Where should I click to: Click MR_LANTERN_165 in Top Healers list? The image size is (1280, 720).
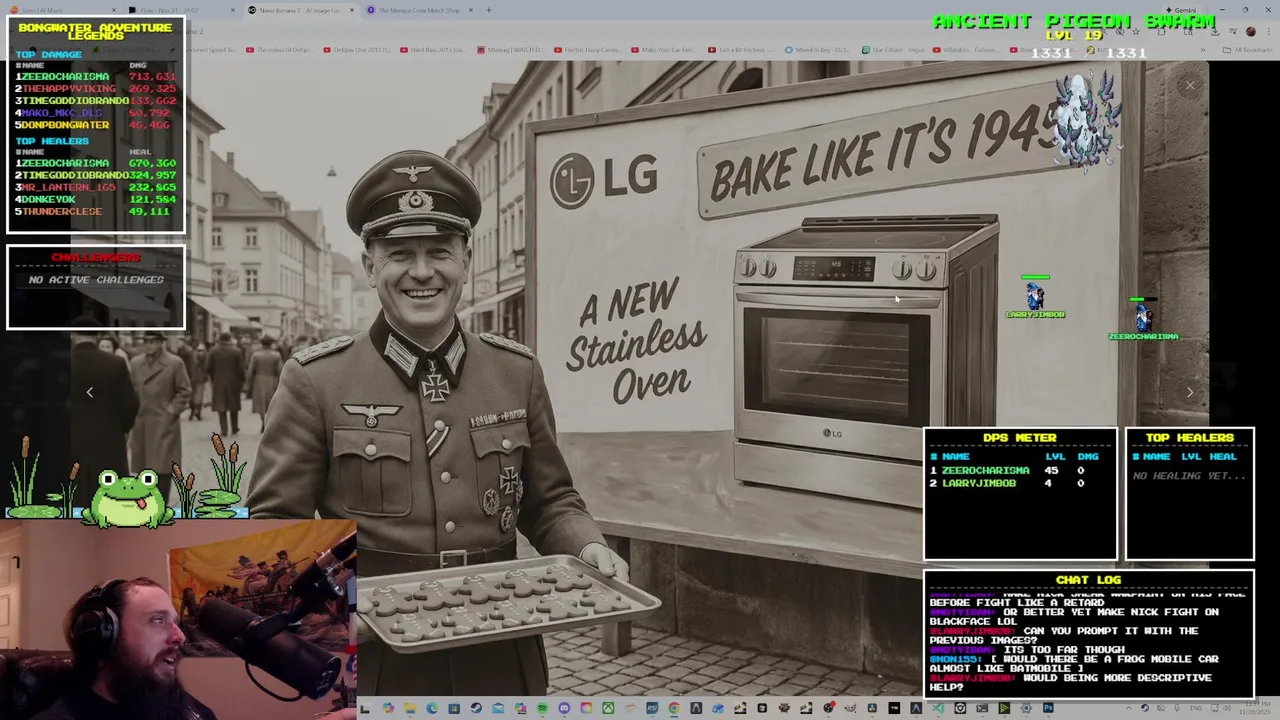pyautogui.click(x=68, y=187)
